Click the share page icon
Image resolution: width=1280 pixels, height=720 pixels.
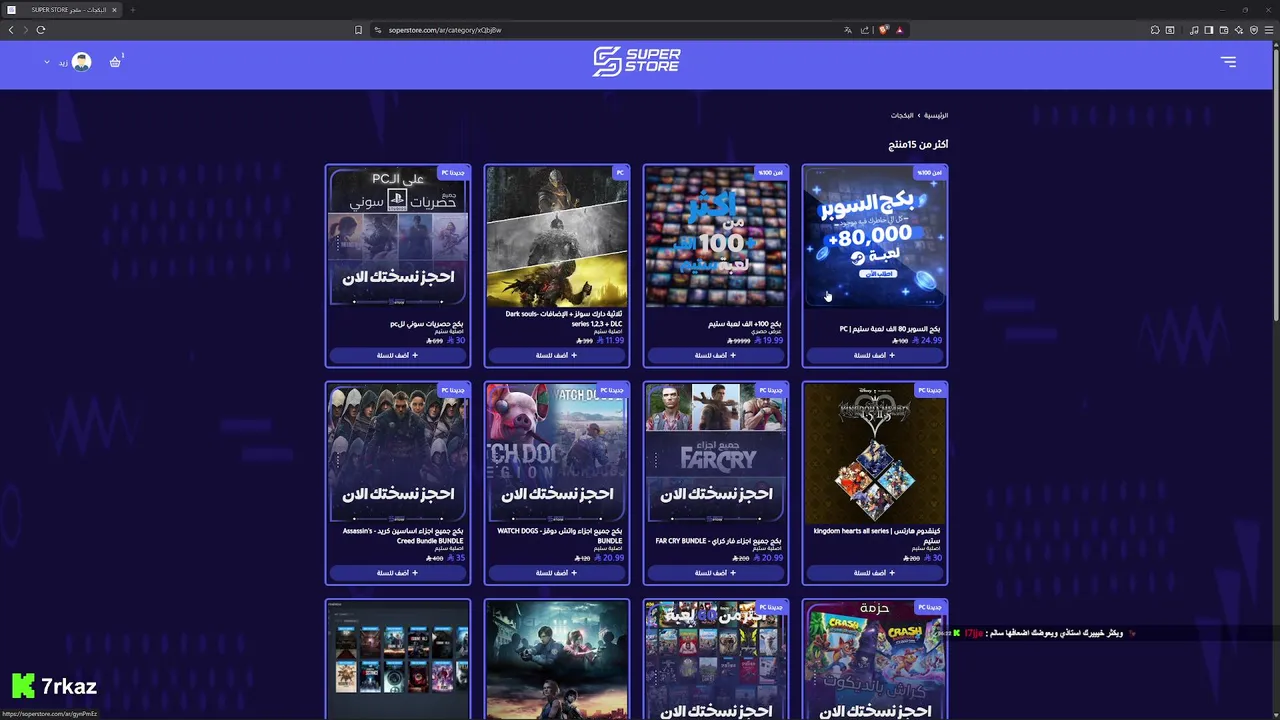coord(865,30)
